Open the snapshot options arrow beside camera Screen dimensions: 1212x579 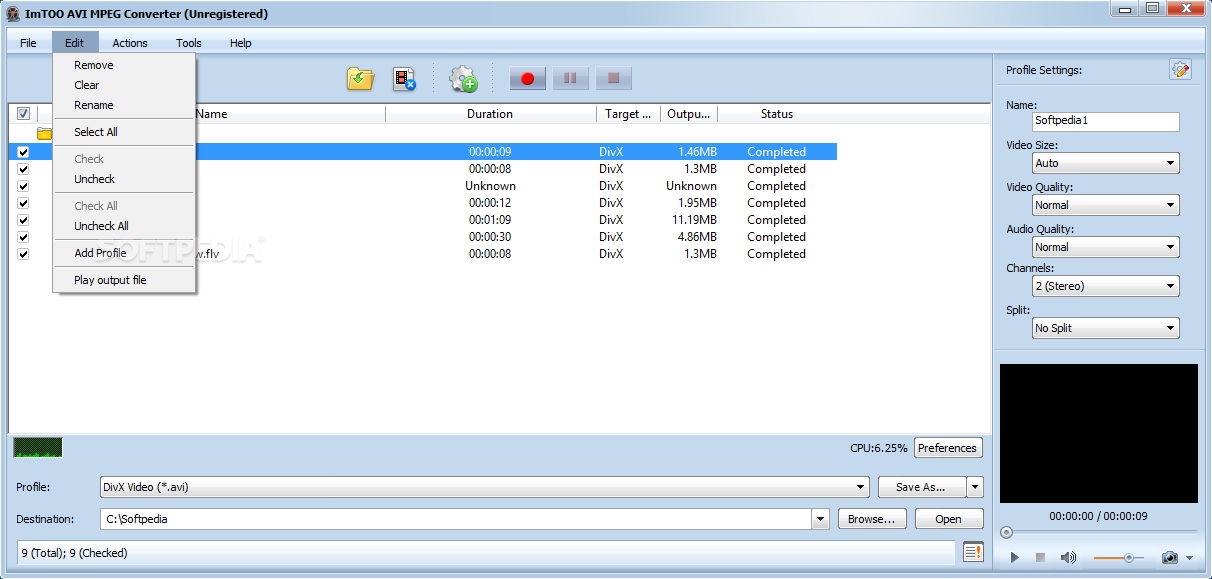click(x=1190, y=558)
